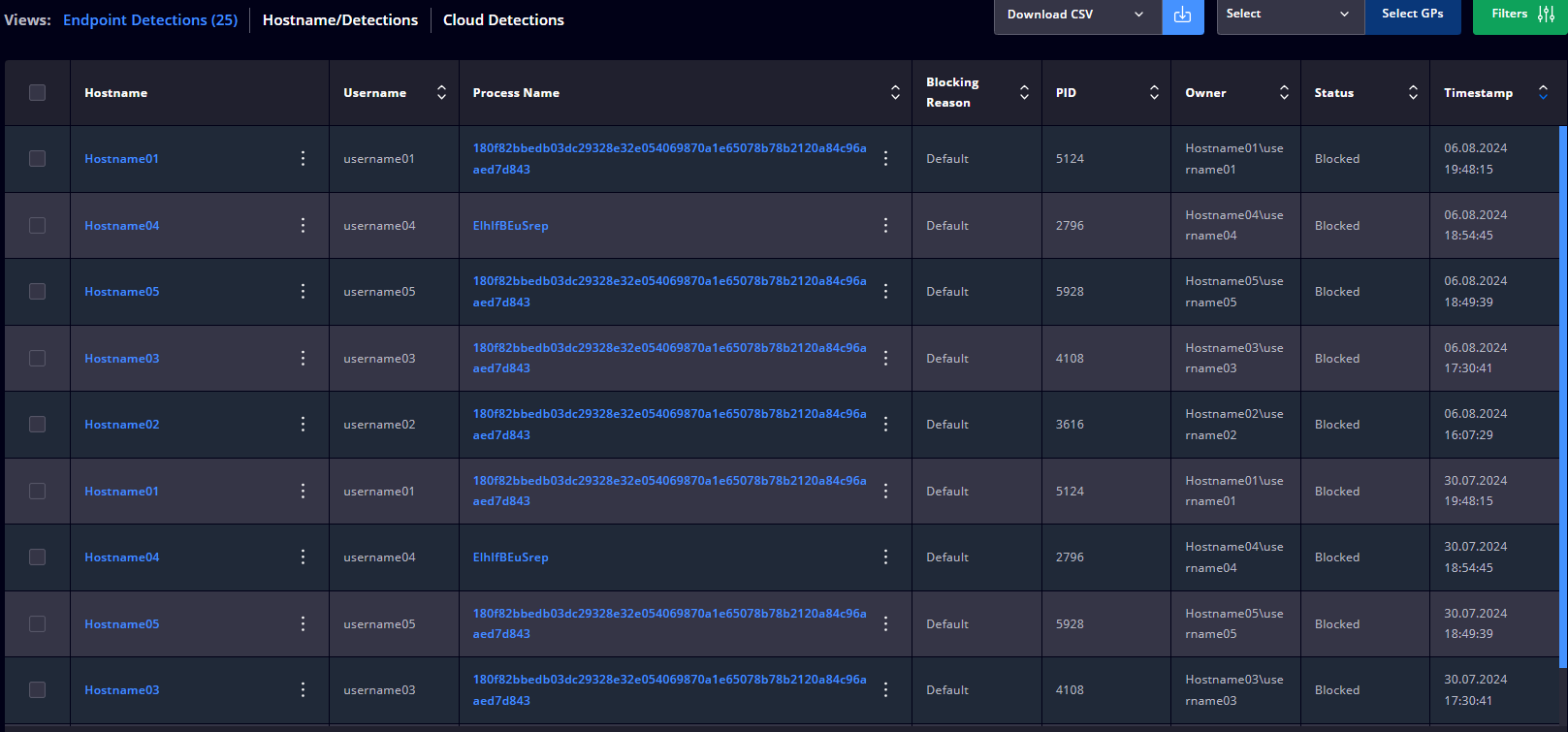Open kebab menu beside Hostname02 row

tap(303, 424)
